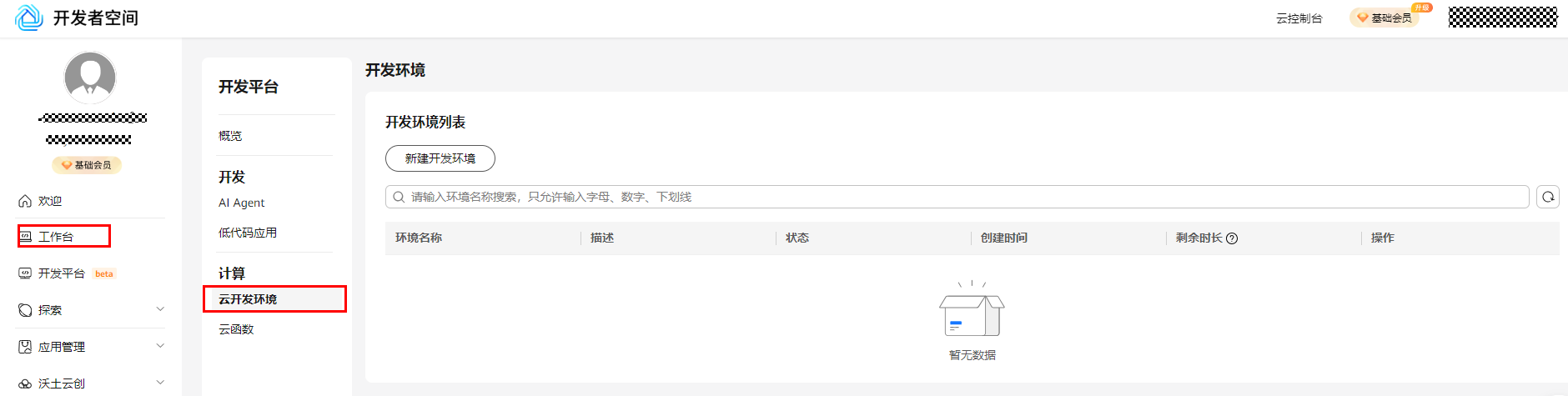Click the 剩余时长 help question icon

pyautogui.click(x=1232, y=238)
